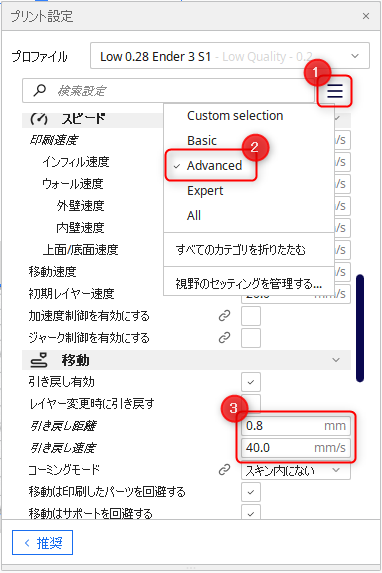This screenshot has width=382, height=573.
Task: Click the 上面/底面速度 setting label
Action: 80,250
